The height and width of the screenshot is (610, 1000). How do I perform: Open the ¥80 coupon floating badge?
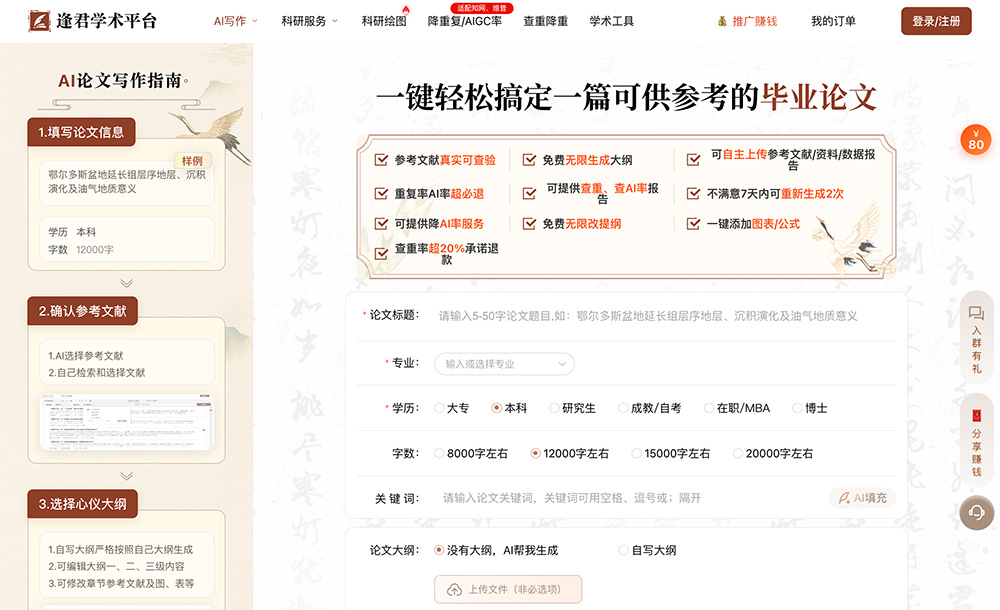[976, 140]
